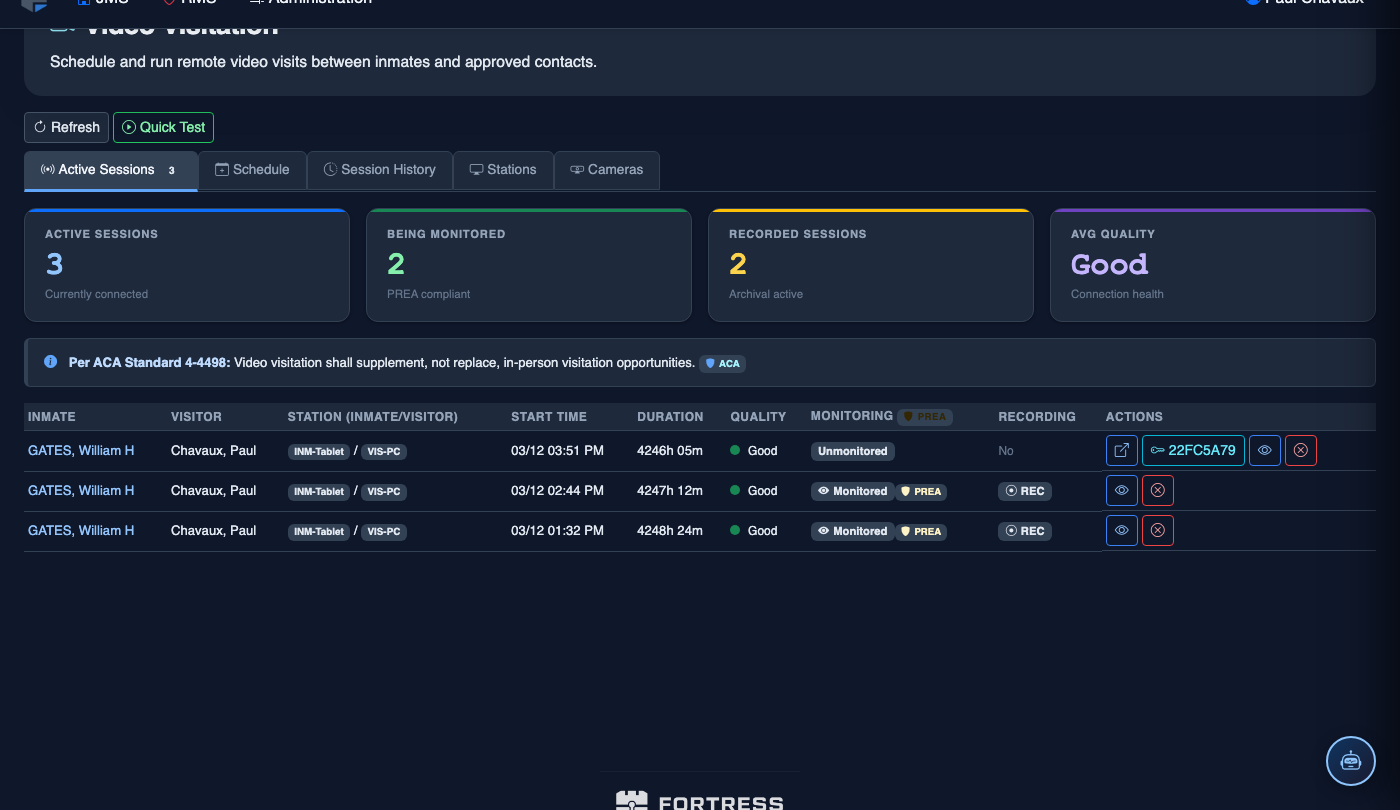Viewport: 1400px width, 810px height.
Task: Click the REC indicator for the 02:44 PM session
Action: pos(1025,491)
